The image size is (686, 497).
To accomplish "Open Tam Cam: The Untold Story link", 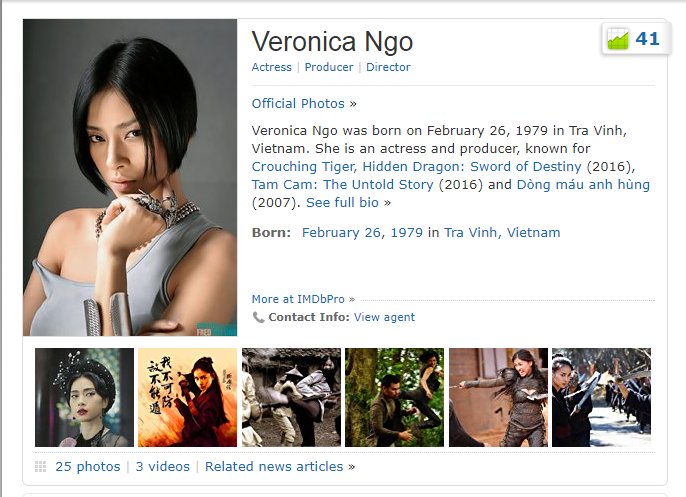I will tap(342, 184).
